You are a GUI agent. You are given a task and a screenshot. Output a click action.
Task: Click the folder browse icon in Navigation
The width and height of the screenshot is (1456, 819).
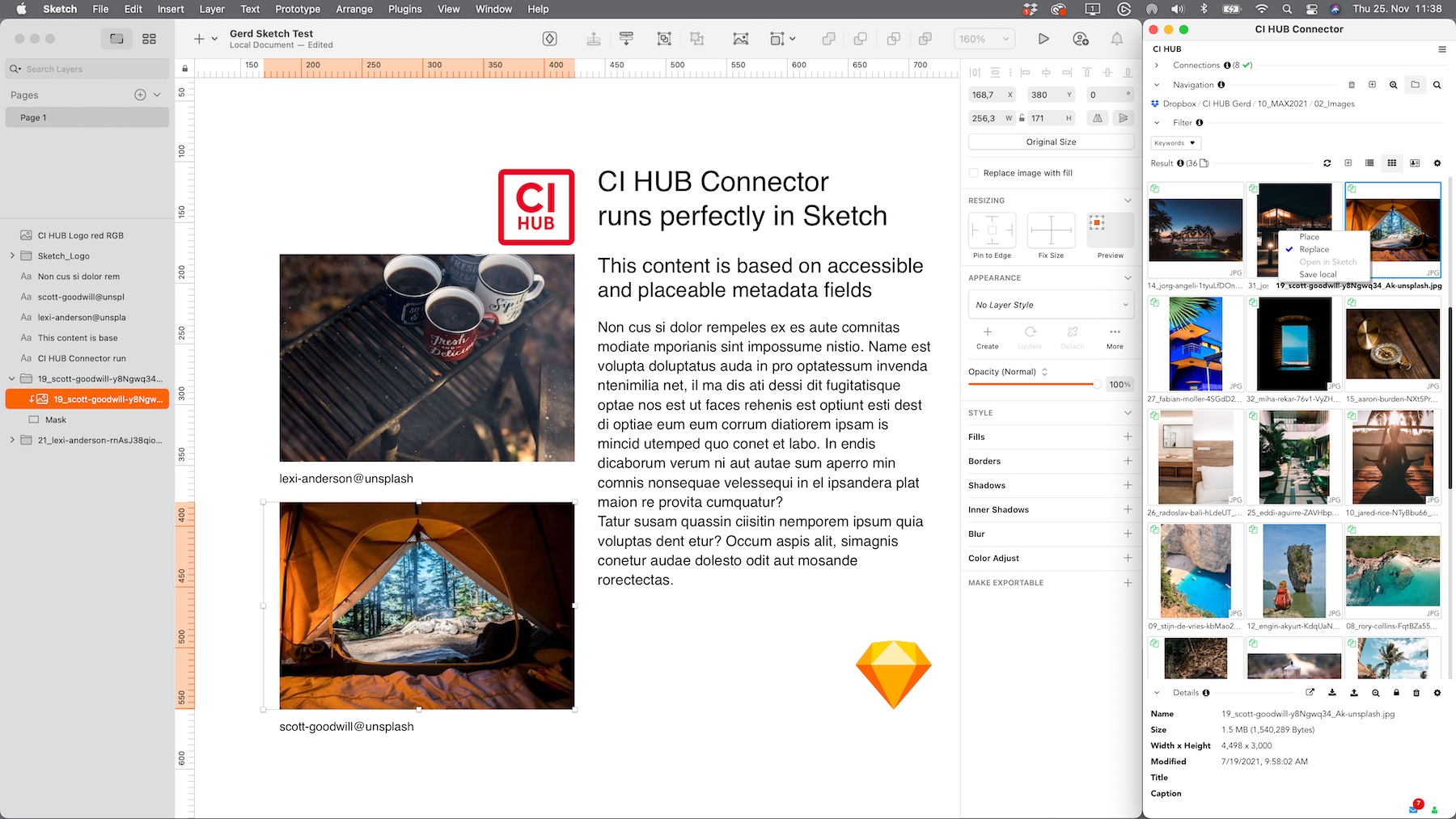pos(1415,85)
